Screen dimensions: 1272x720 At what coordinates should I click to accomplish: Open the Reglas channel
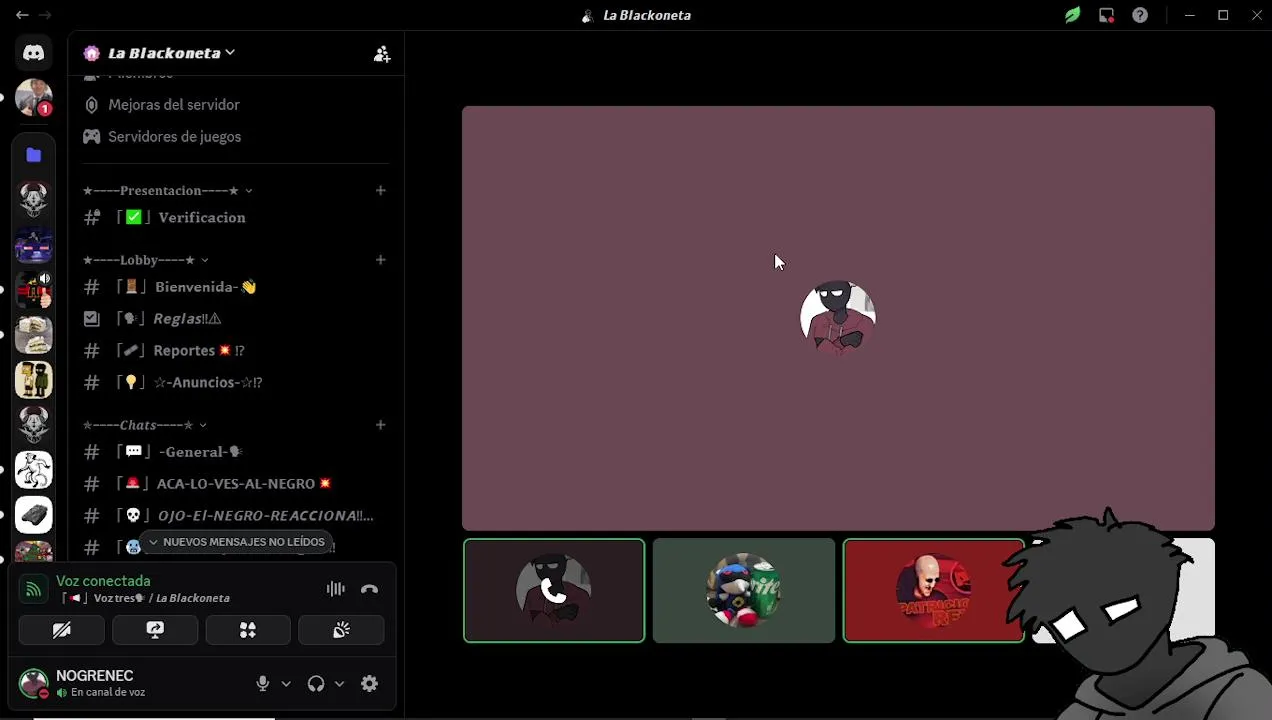235,318
